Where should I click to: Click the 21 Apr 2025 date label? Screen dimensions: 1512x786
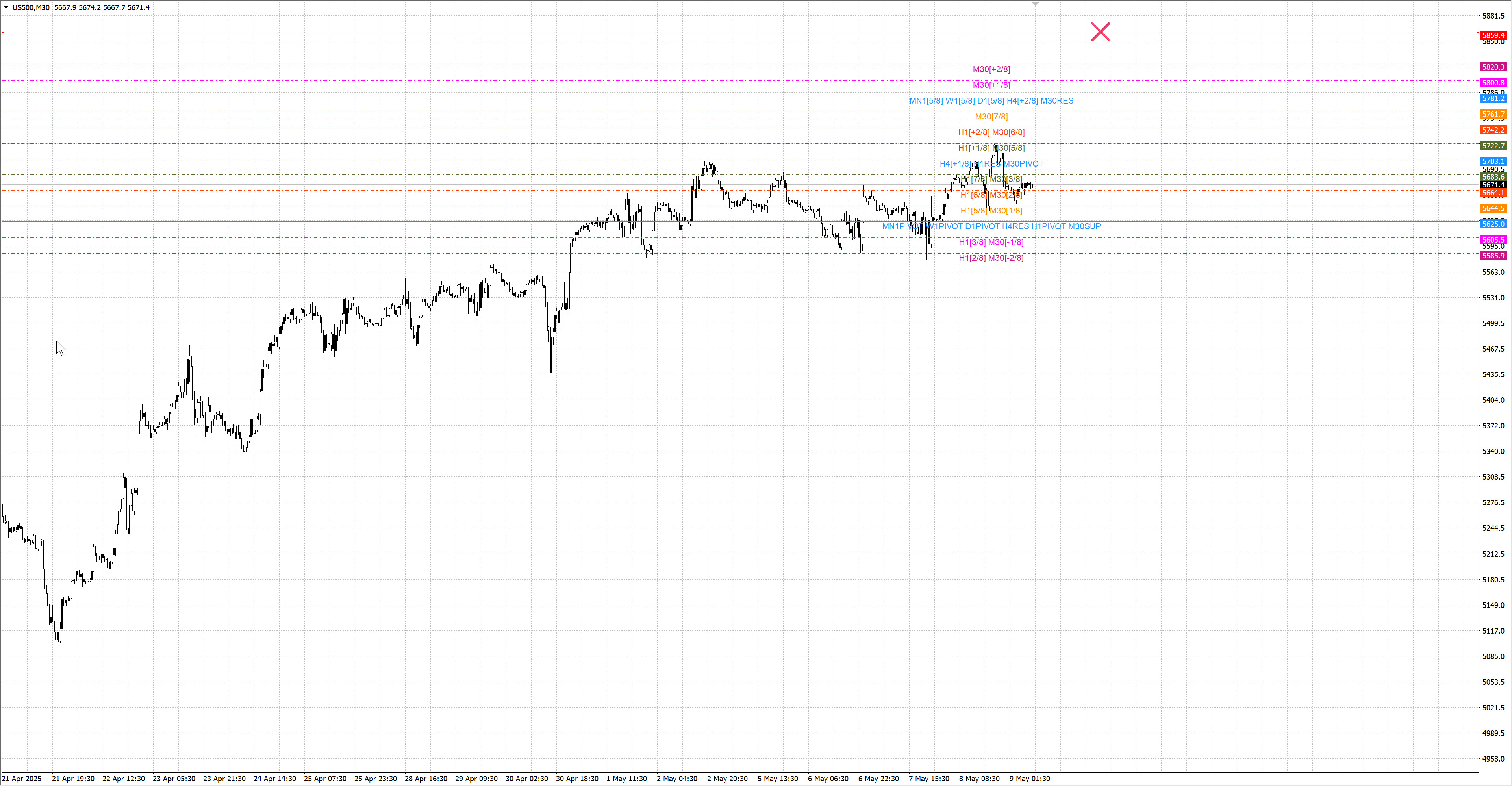(22, 779)
